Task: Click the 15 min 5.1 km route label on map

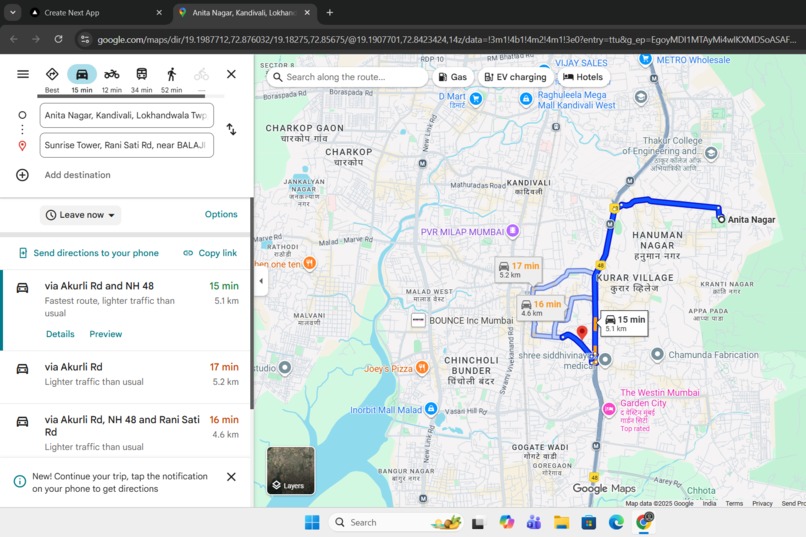Action: (625, 323)
